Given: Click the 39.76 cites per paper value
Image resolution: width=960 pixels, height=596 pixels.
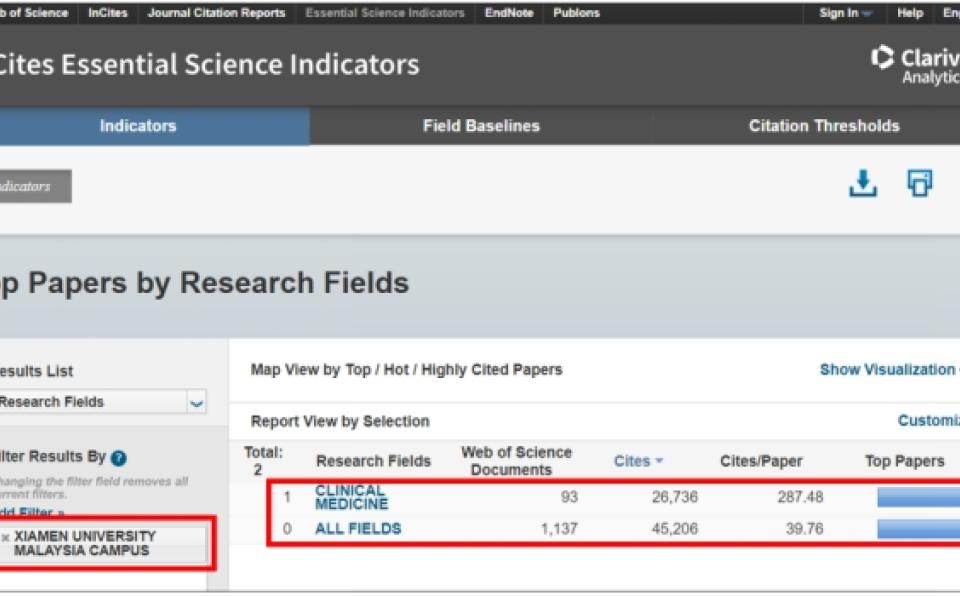Looking at the screenshot, I should [x=804, y=529].
